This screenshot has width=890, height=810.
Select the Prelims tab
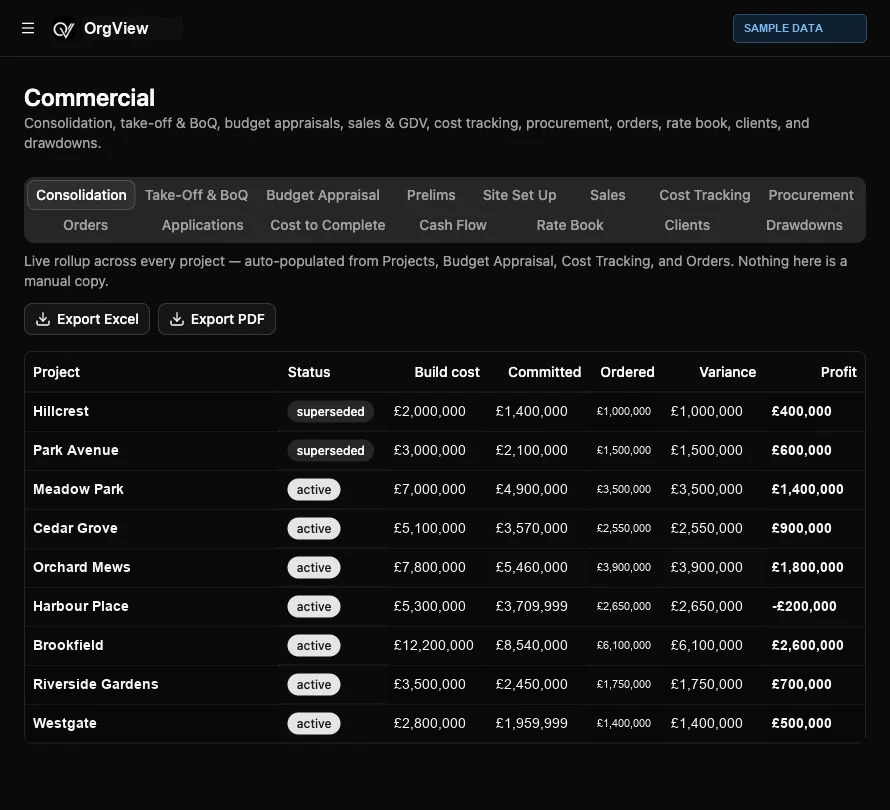431,195
